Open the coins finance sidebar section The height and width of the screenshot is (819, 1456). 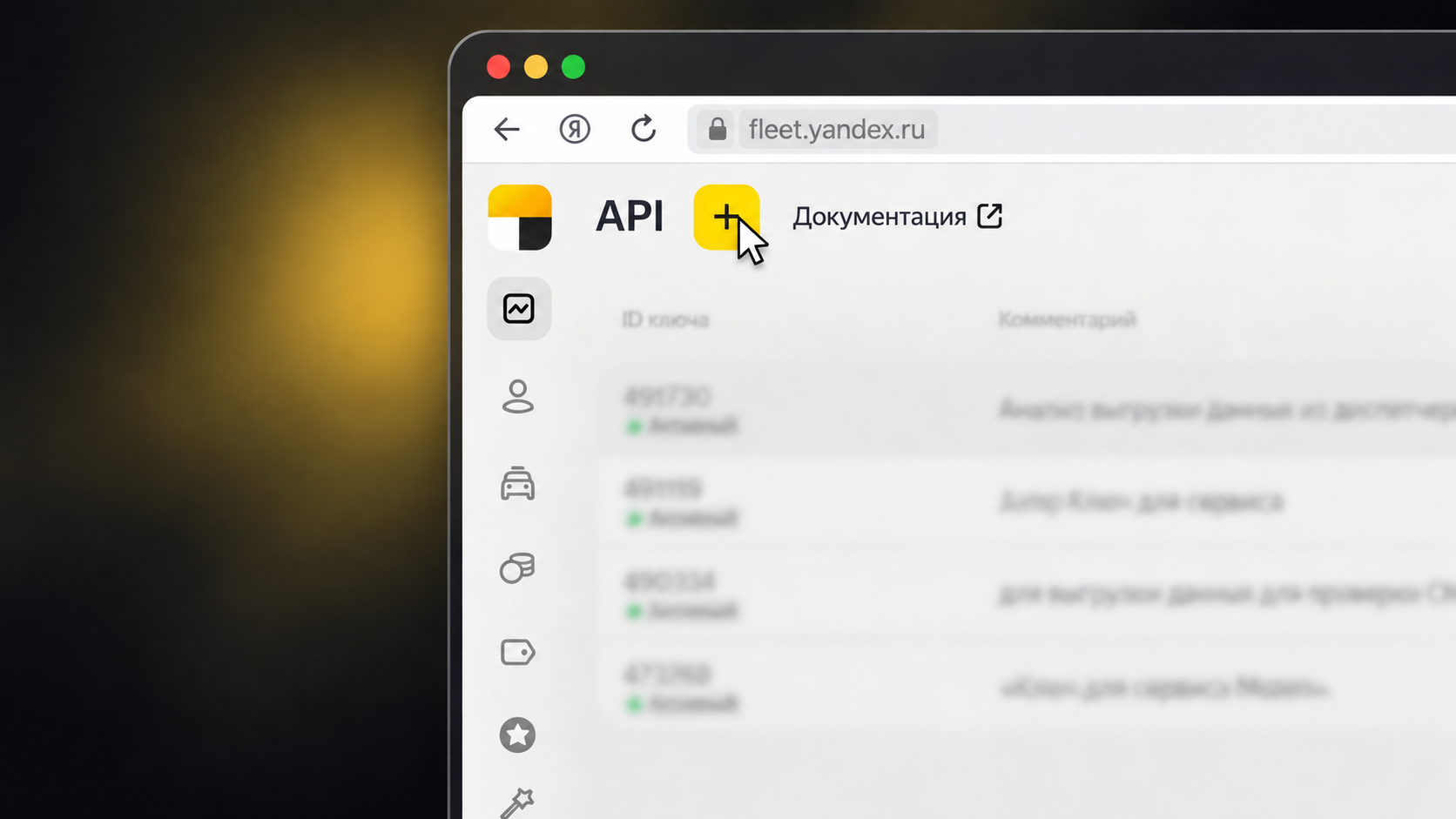click(x=517, y=567)
